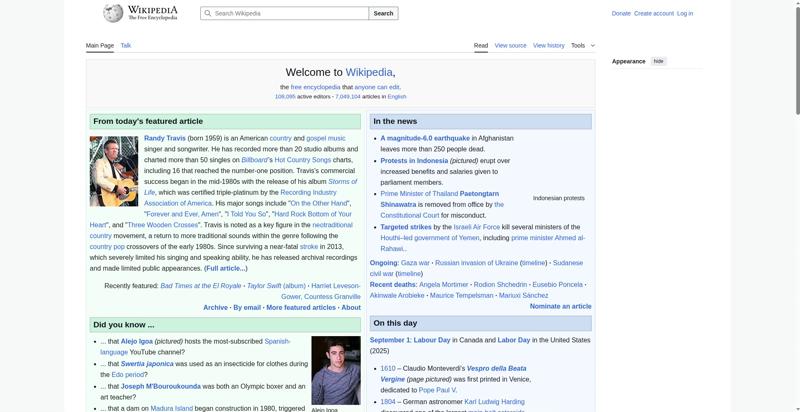The height and width of the screenshot is (412, 800).
Task: Open the 7,049,104 articles count link
Action: (x=347, y=96)
